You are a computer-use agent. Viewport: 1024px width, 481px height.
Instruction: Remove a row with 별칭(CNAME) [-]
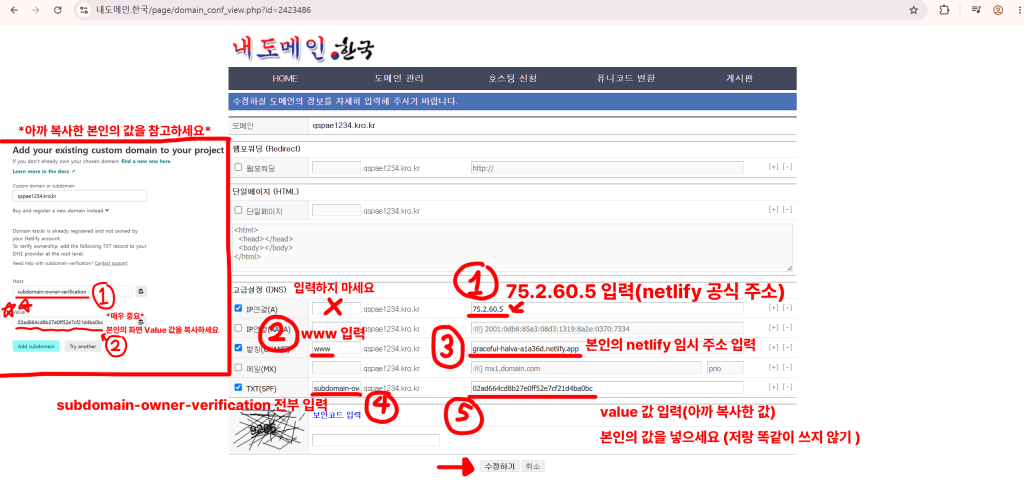[787, 348]
